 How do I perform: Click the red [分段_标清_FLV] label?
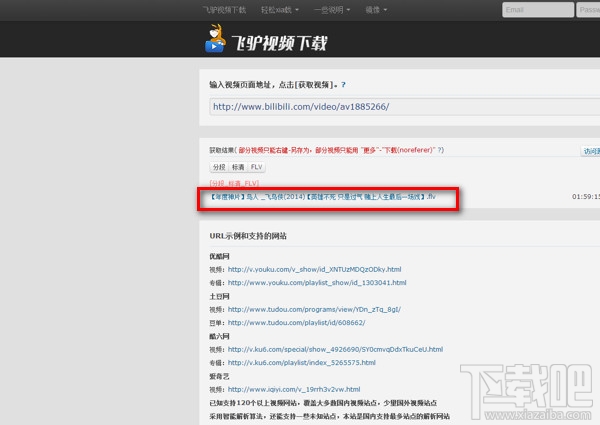[234, 184]
